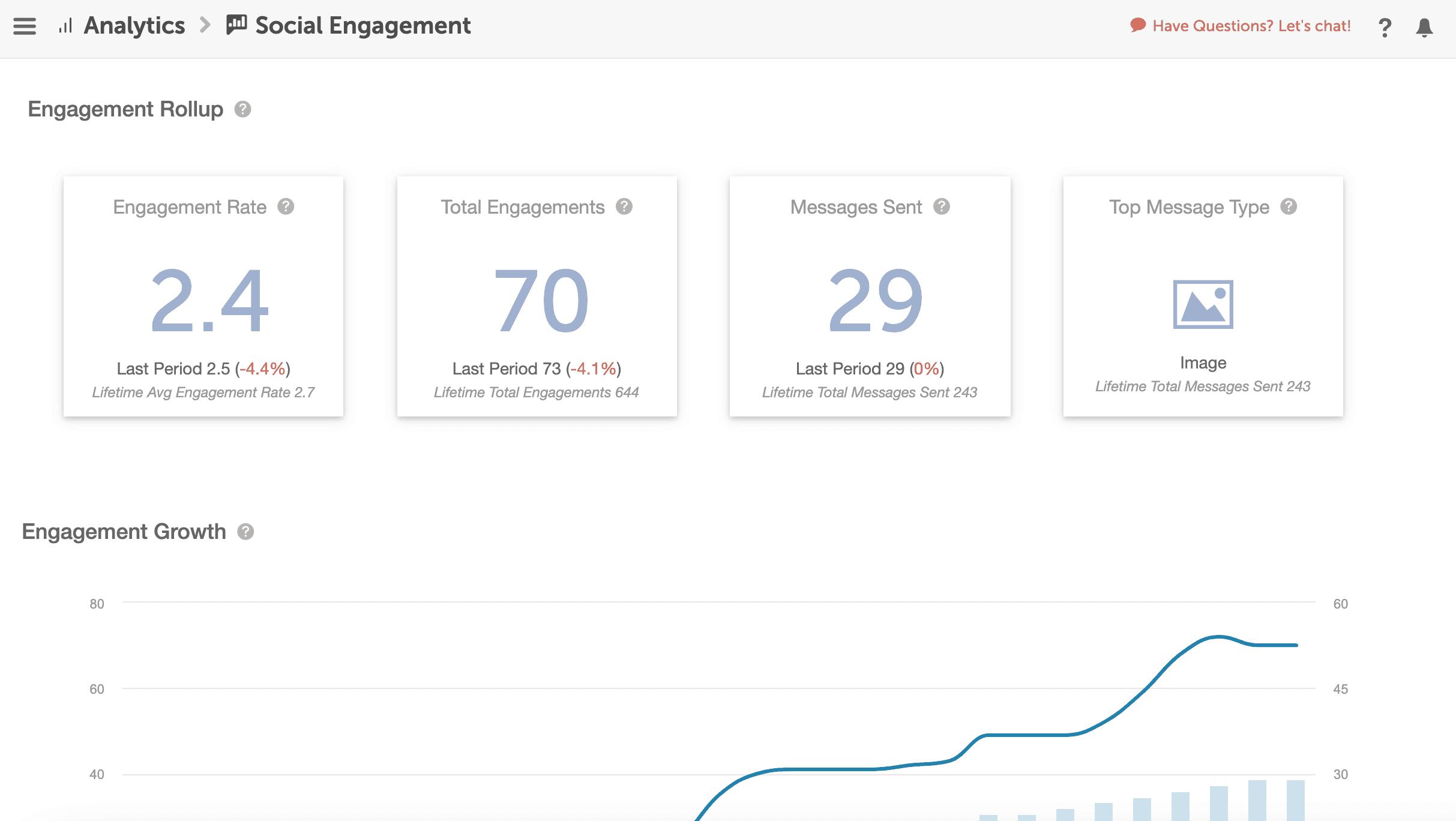Click the breadcrumb chevron separator
This screenshot has height=821, width=1456.
(205, 26)
